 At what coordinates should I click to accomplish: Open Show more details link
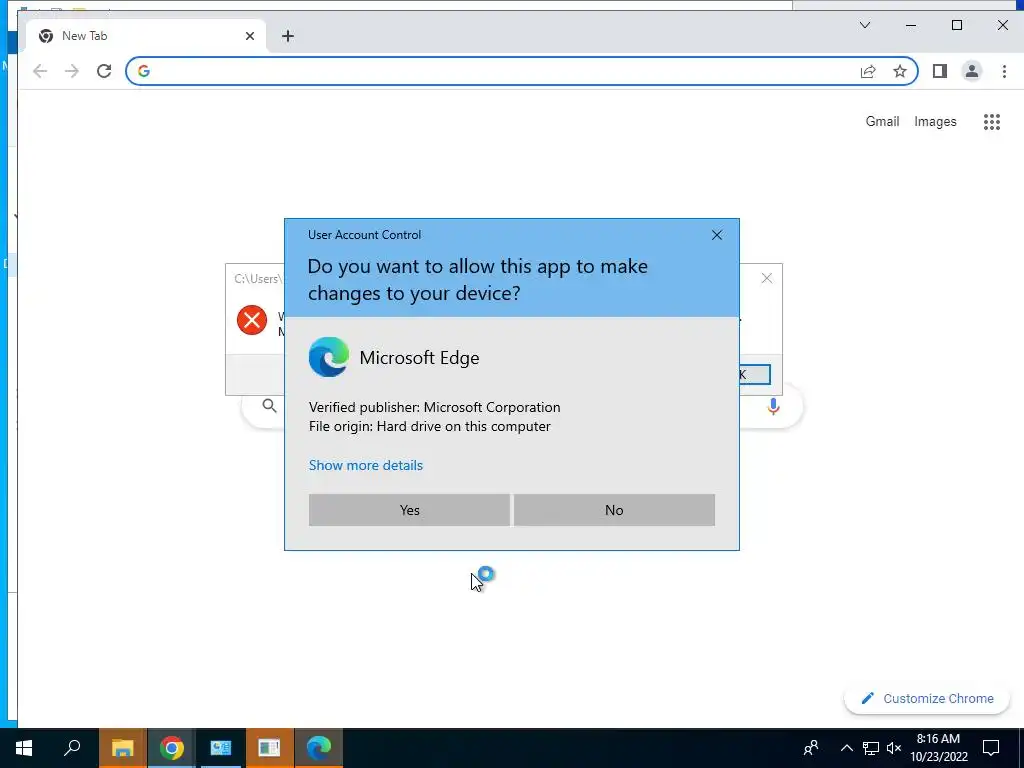coord(366,465)
